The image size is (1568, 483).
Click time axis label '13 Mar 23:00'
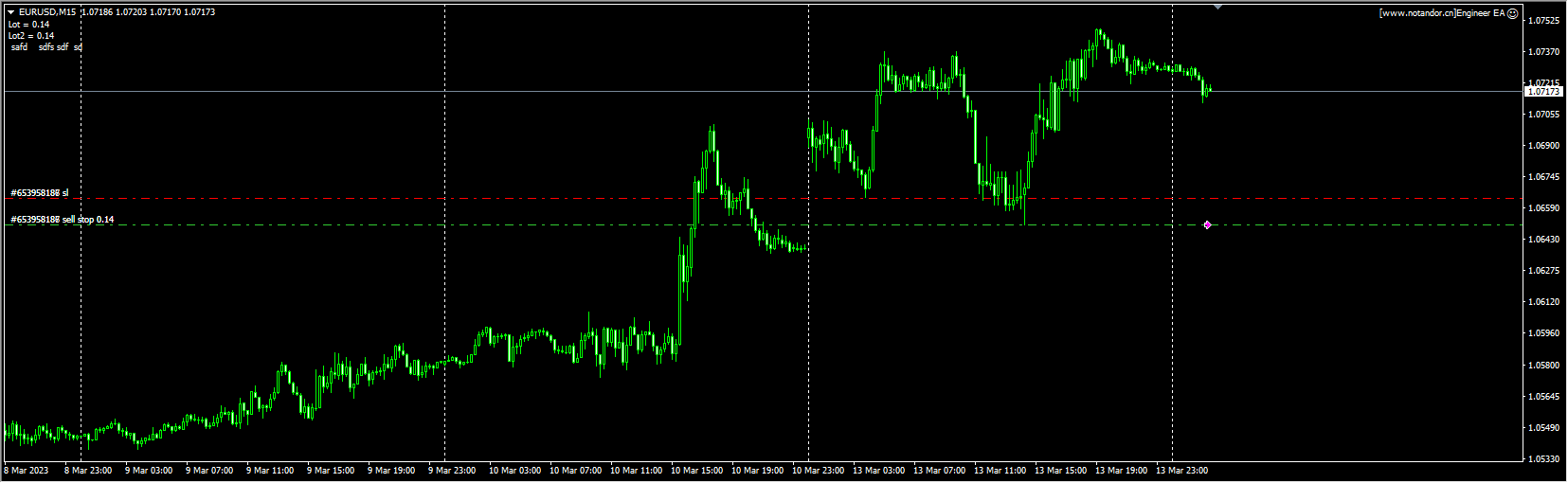1182,471
